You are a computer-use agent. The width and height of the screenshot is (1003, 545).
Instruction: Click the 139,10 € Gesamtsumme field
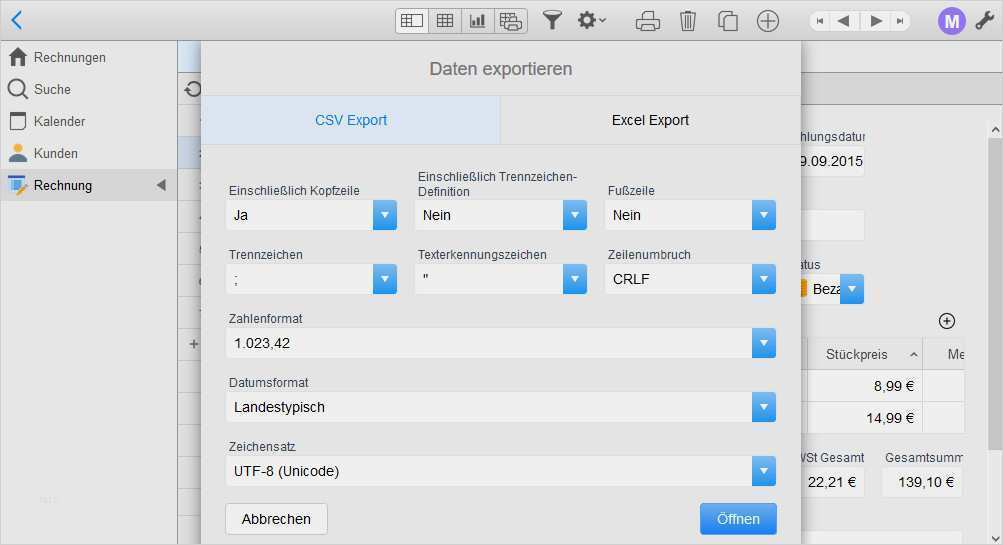[x=922, y=482]
